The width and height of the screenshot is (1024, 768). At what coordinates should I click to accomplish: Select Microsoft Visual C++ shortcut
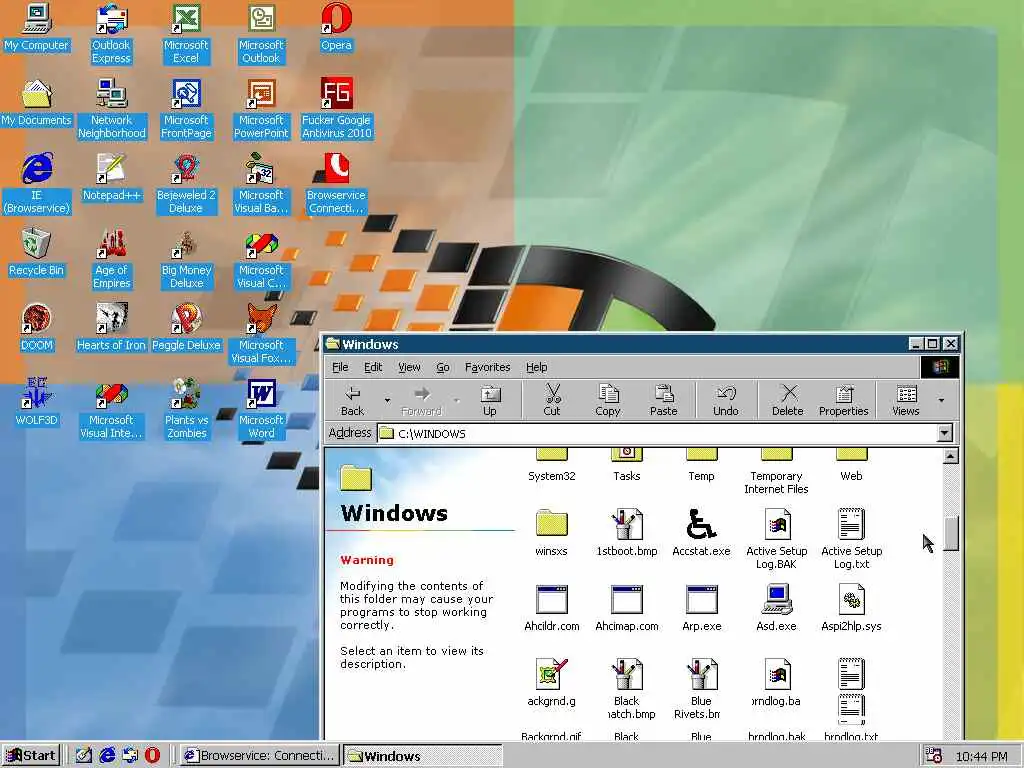(x=261, y=259)
